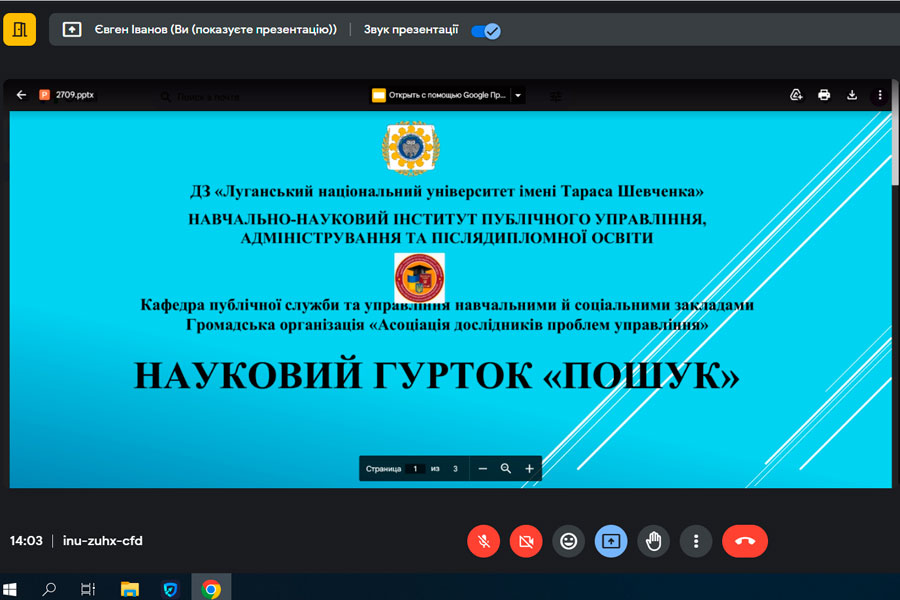Image resolution: width=900 pixels, height=600 pixels.
Task: Click the line ДЗ «Луганський національний університет імені Тараса Шевченка»
Action: tap(447, 191)
